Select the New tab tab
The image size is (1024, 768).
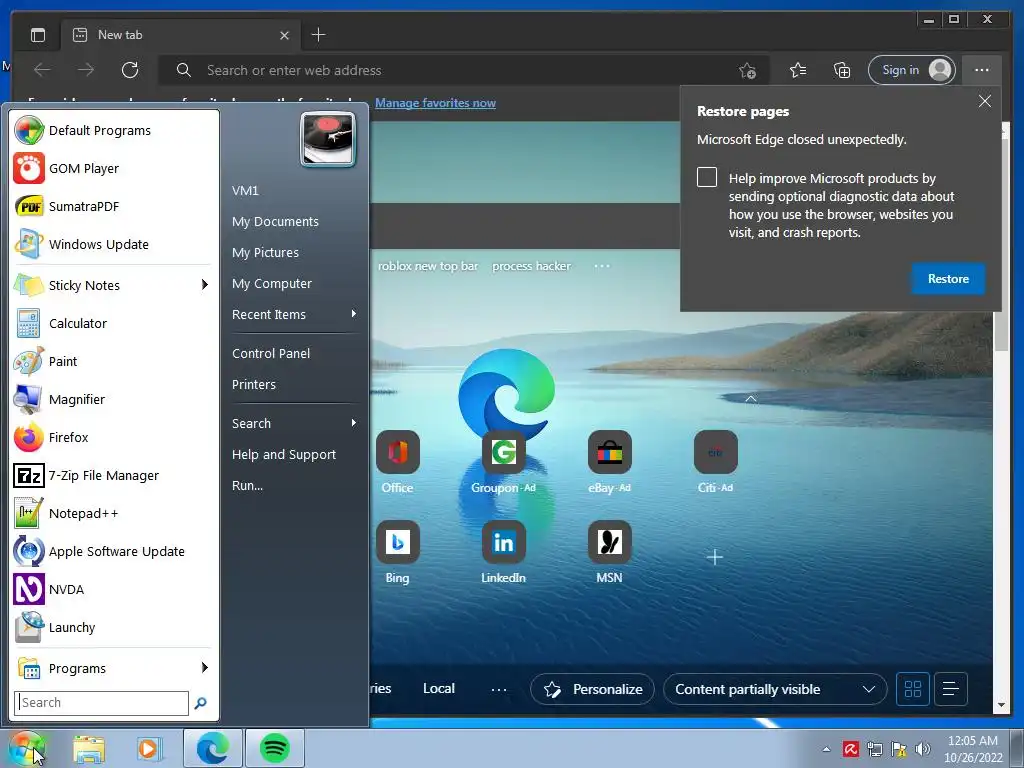(180, 35)
